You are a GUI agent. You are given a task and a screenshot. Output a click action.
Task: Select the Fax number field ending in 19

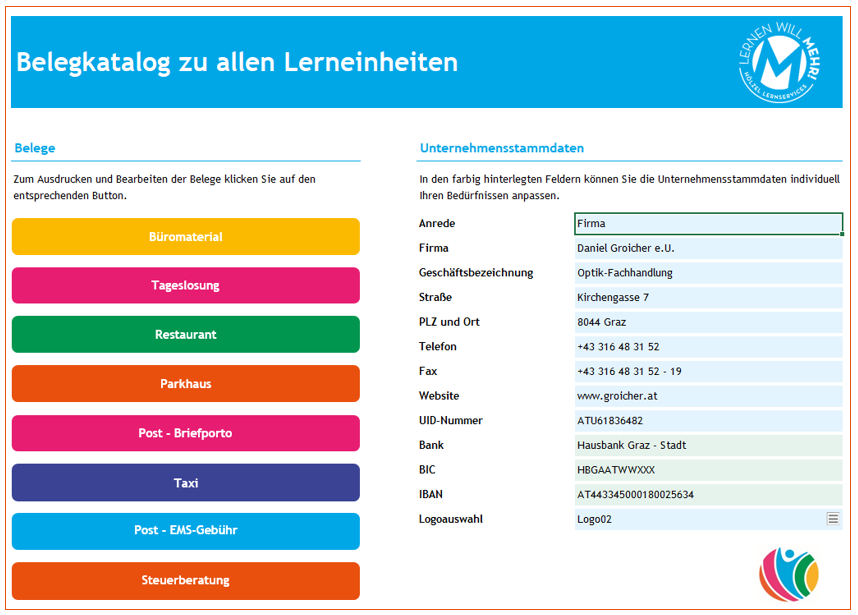708,371
